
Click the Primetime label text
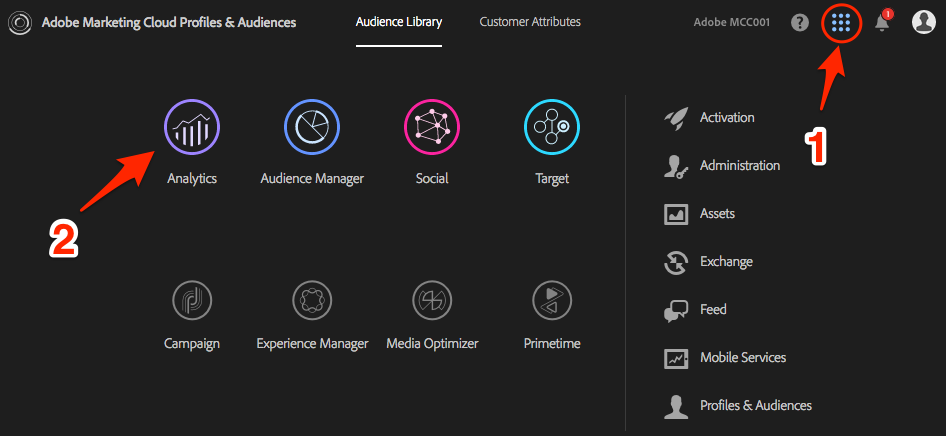tap(552, 344)
